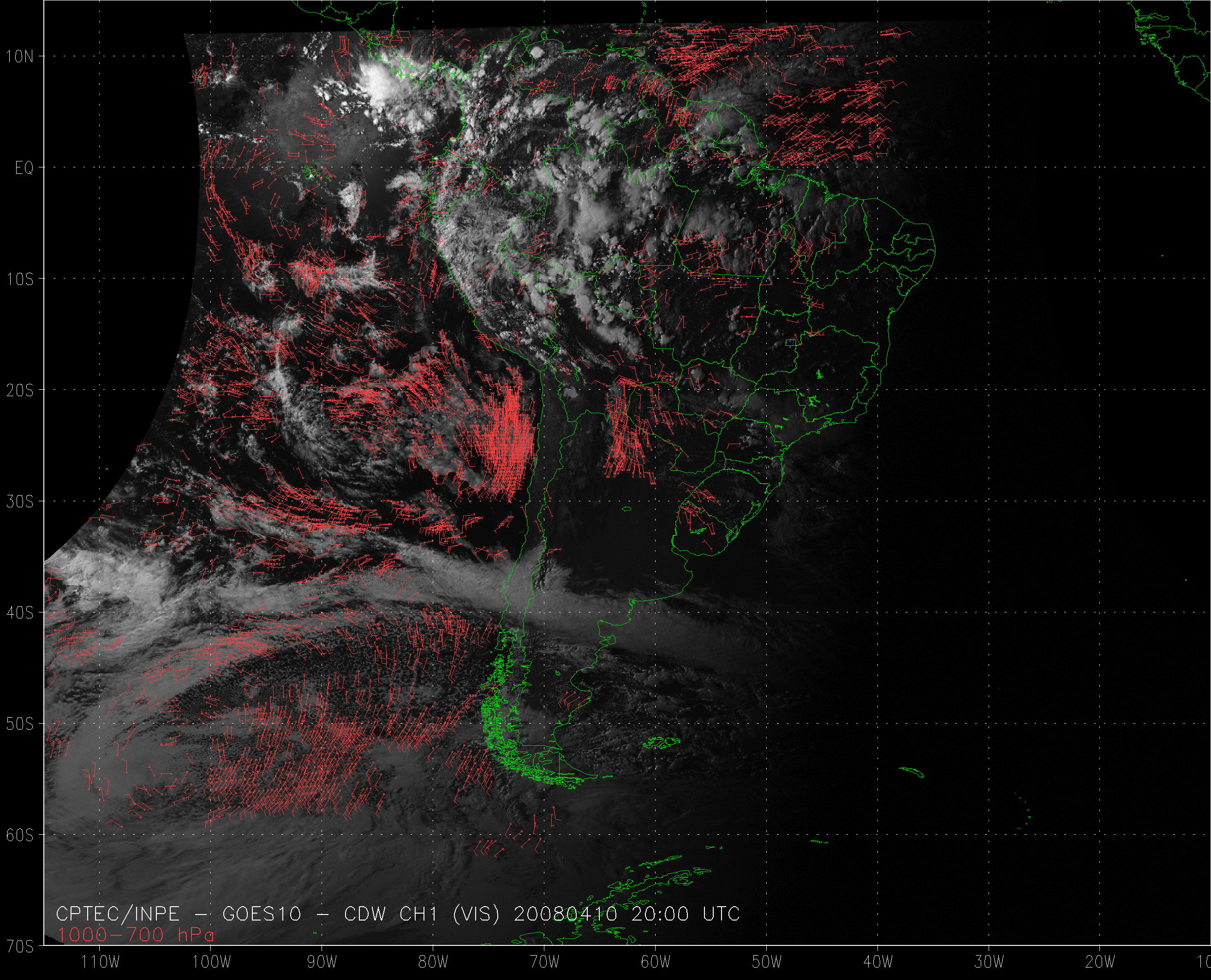The width and height of the screenshot is (1211, 980).
Task: Select the 30S latitude label
Action: pyautogui.click(x=20, y=502)
